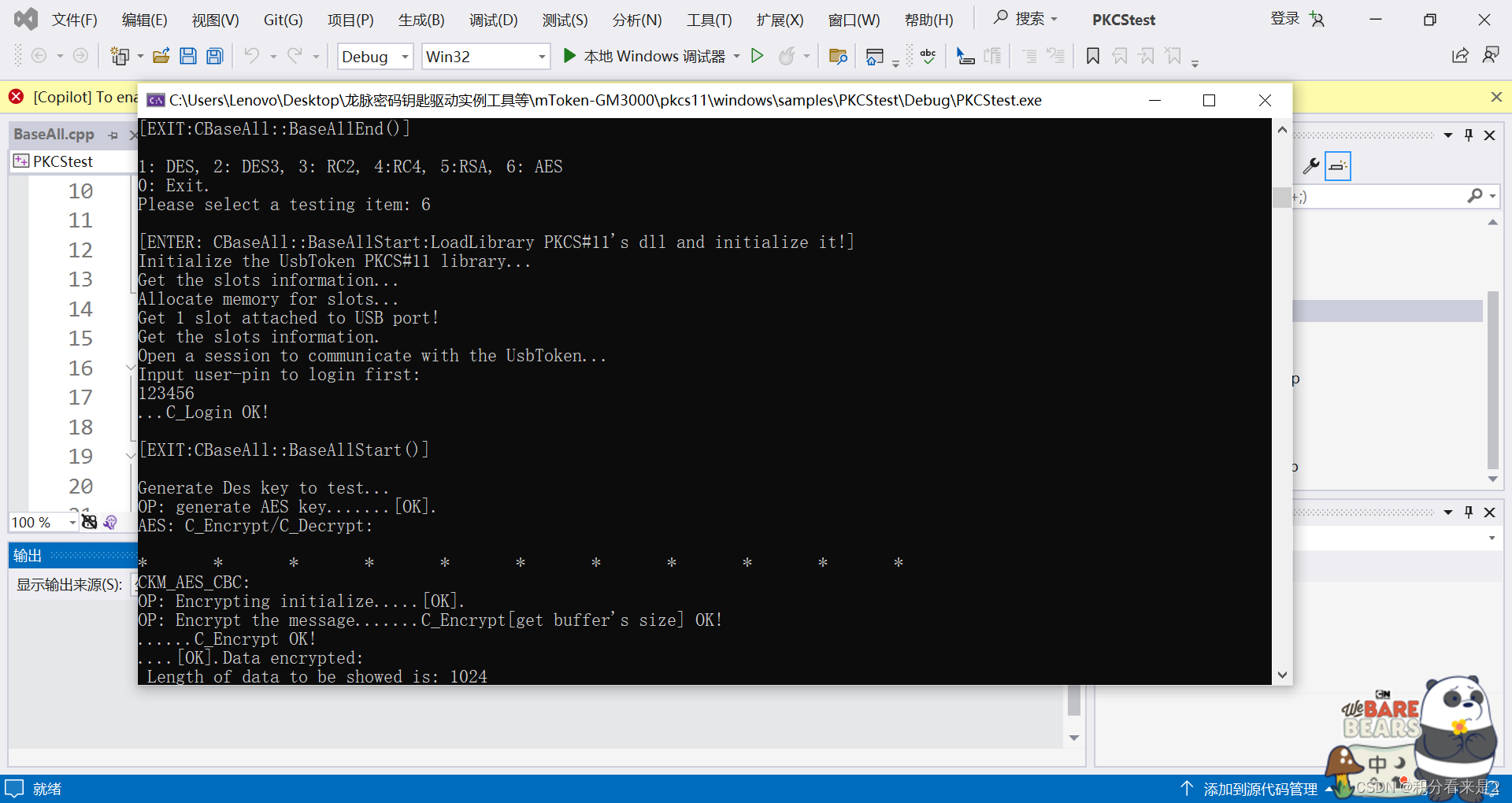Click the cursor member info toolbar icon
The width and height of the screenshot is (1512, 803).
point(965,56)
